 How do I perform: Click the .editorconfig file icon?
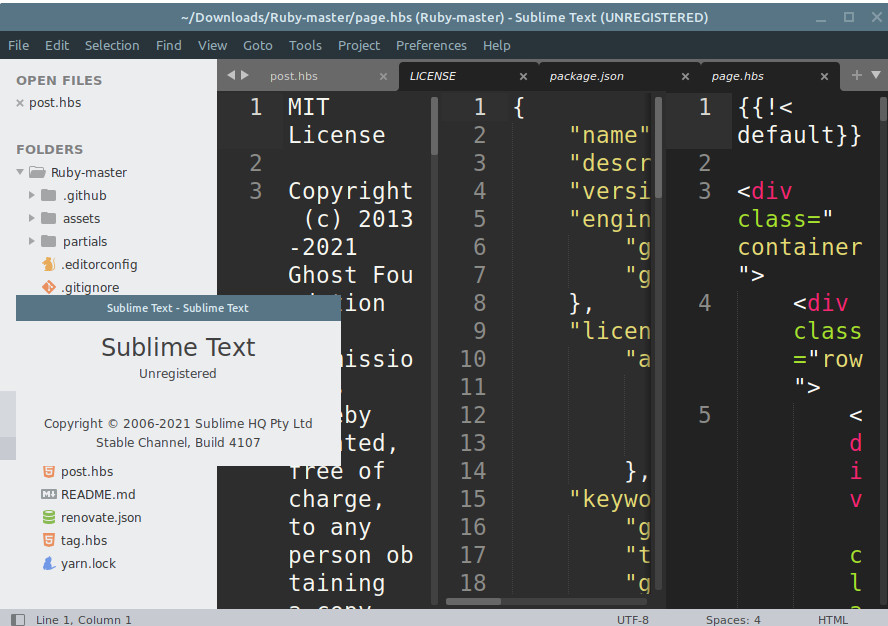(49, 264)
